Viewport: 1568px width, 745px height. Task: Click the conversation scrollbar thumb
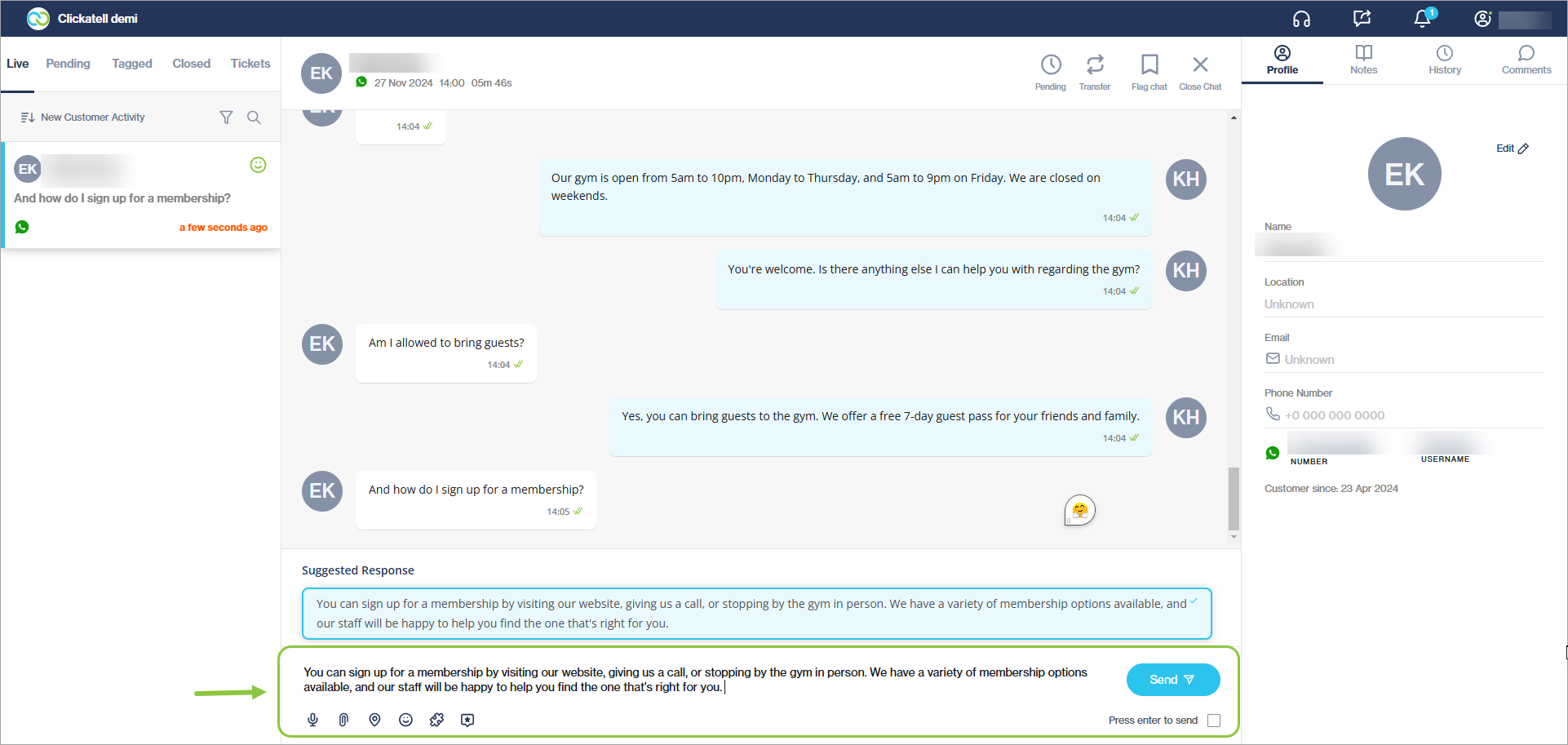click(x=1234, y=498)
